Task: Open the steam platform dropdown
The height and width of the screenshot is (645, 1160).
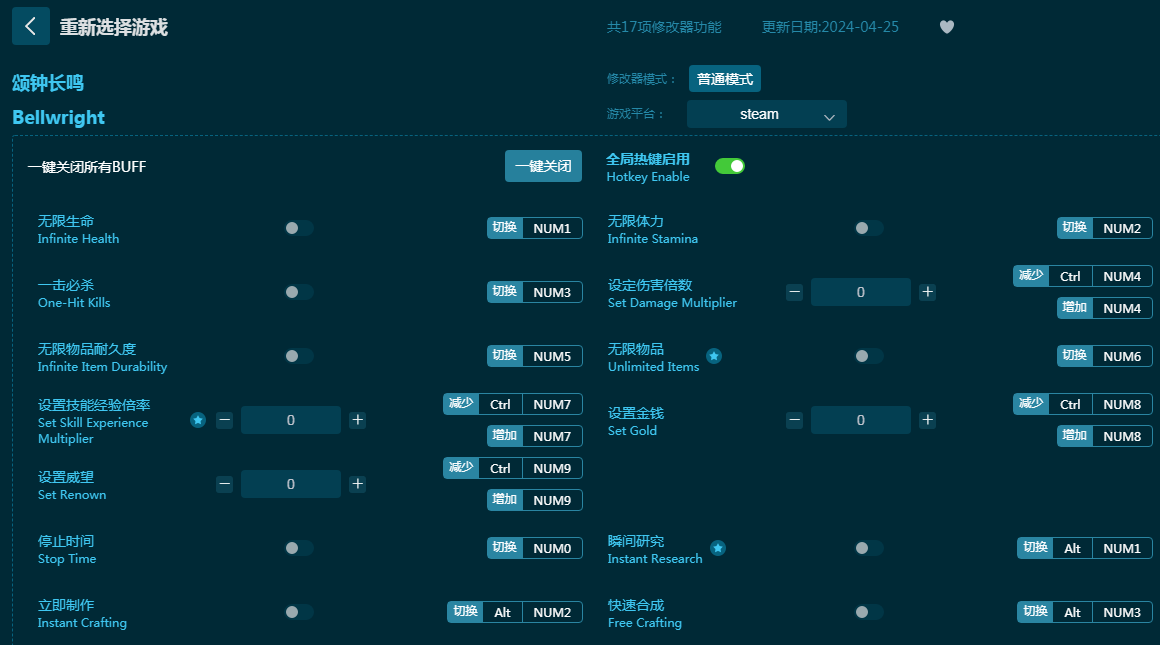Action: coord(766,114)
